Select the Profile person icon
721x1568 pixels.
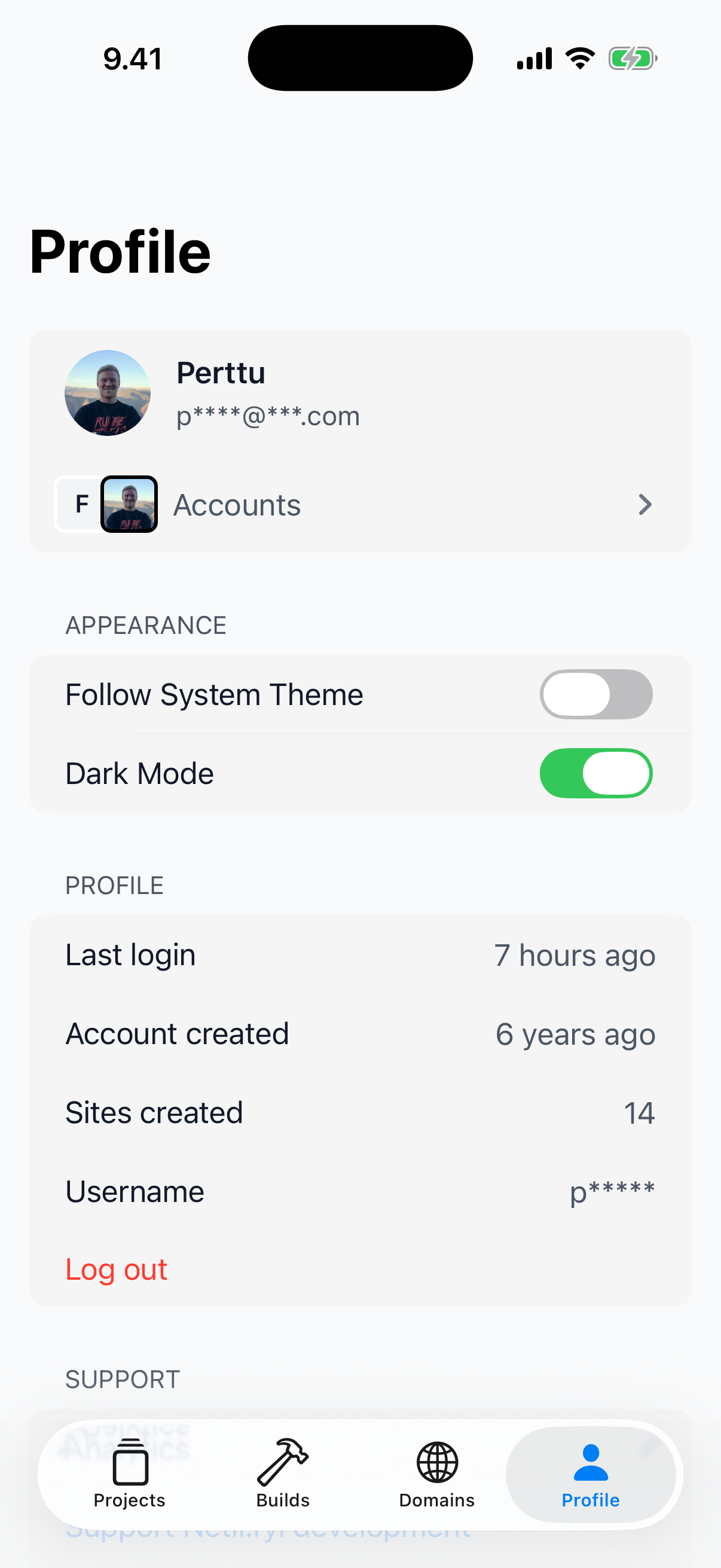coord(590,1467)
